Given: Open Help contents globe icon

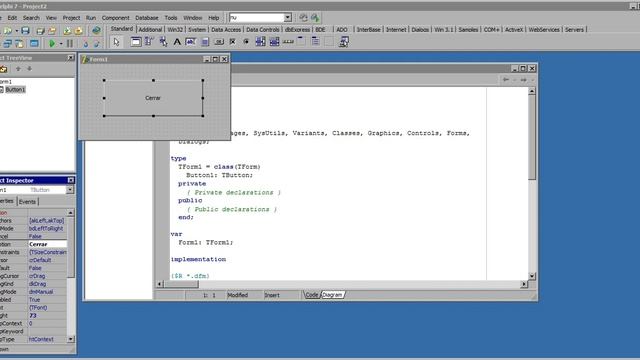Looking at the screenshot, I should (96, 31).
